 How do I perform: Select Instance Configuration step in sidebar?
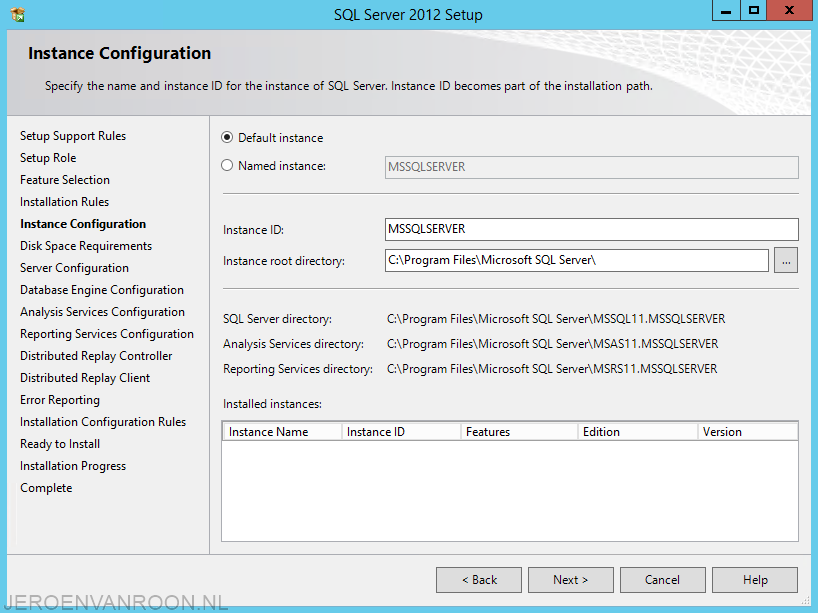click(x=83, y=224)
